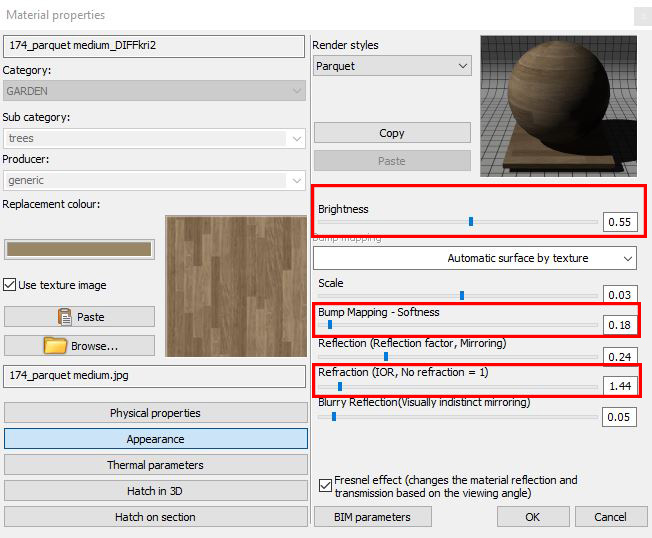Toggle Use texture image checkbox

point(9,285)
